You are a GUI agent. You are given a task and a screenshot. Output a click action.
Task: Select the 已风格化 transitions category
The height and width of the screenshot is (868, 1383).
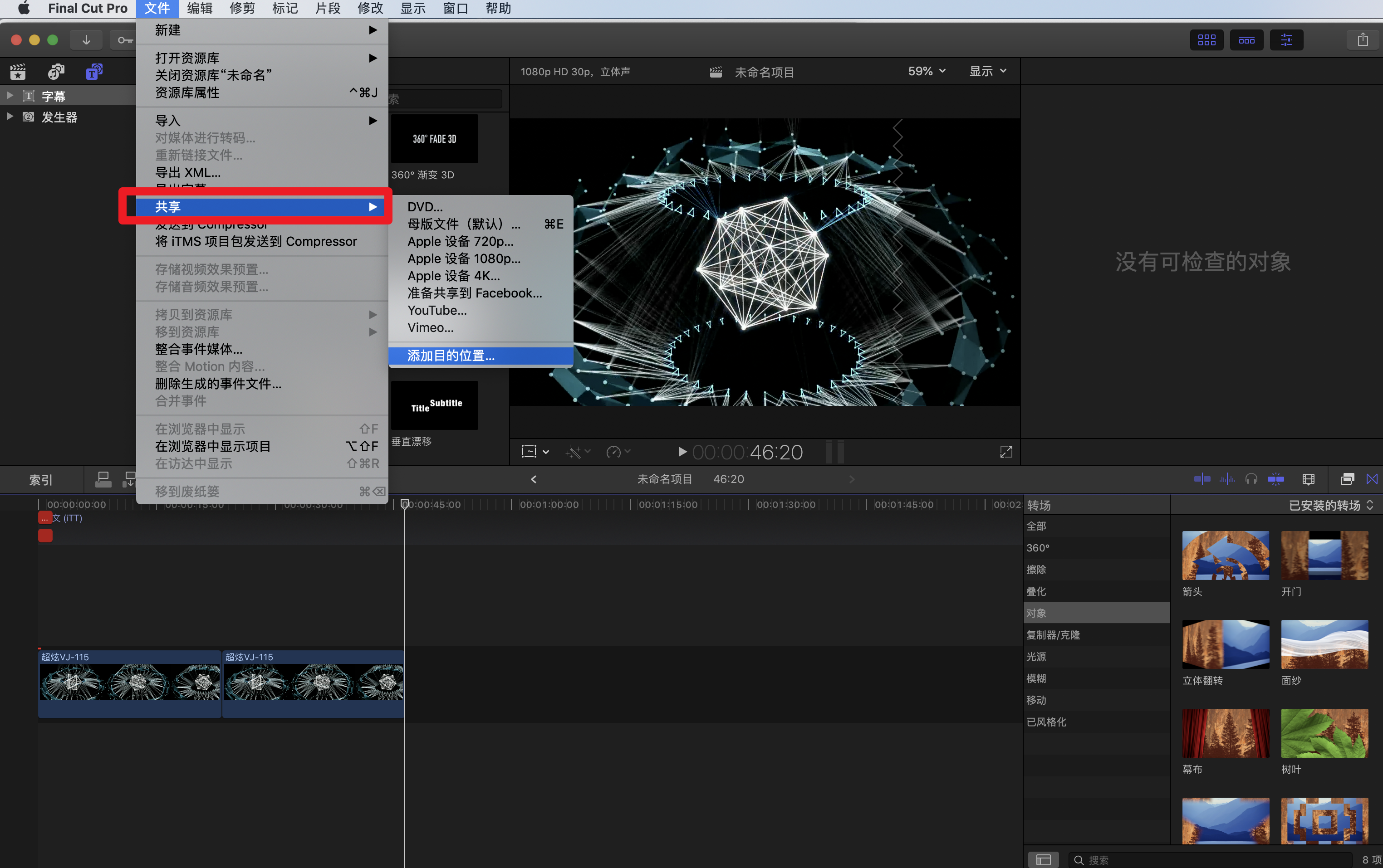[1096, 722]
